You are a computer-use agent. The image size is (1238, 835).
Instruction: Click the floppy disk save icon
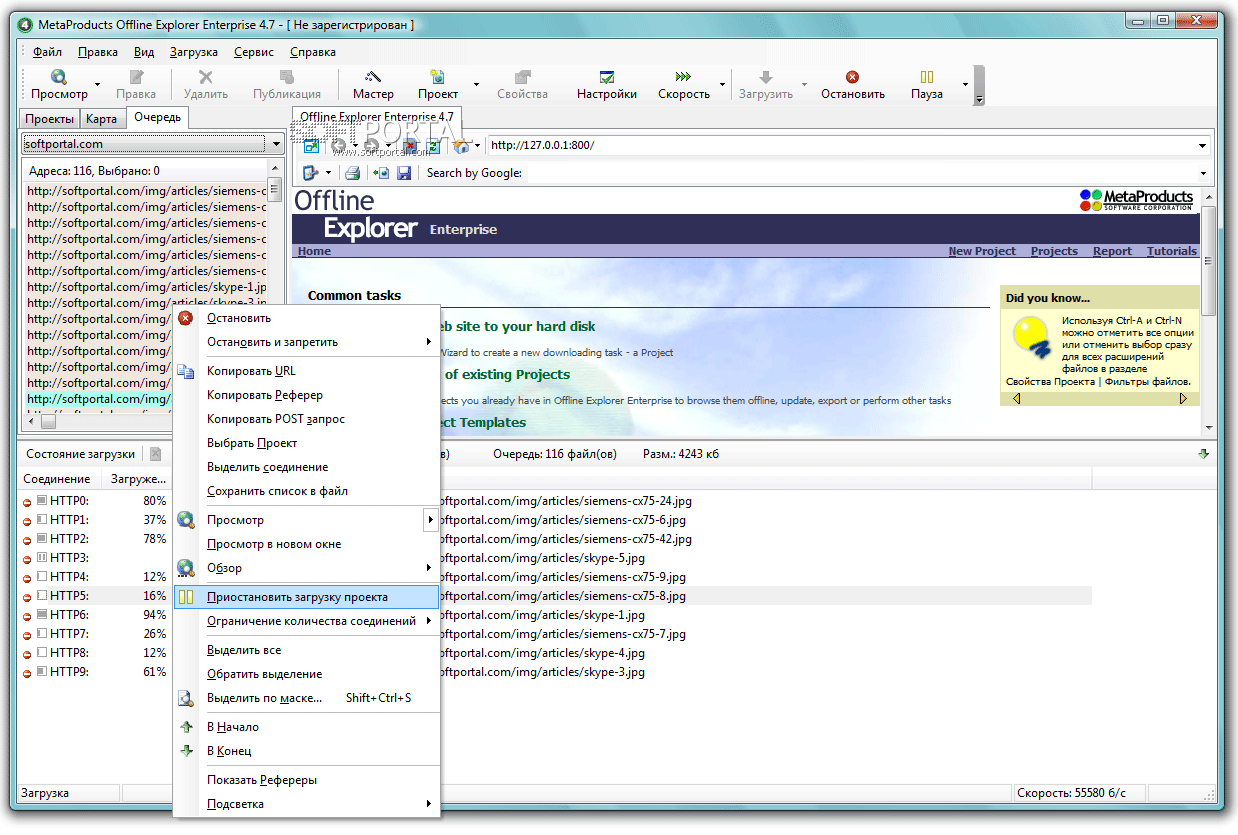[x=404, y=173]
